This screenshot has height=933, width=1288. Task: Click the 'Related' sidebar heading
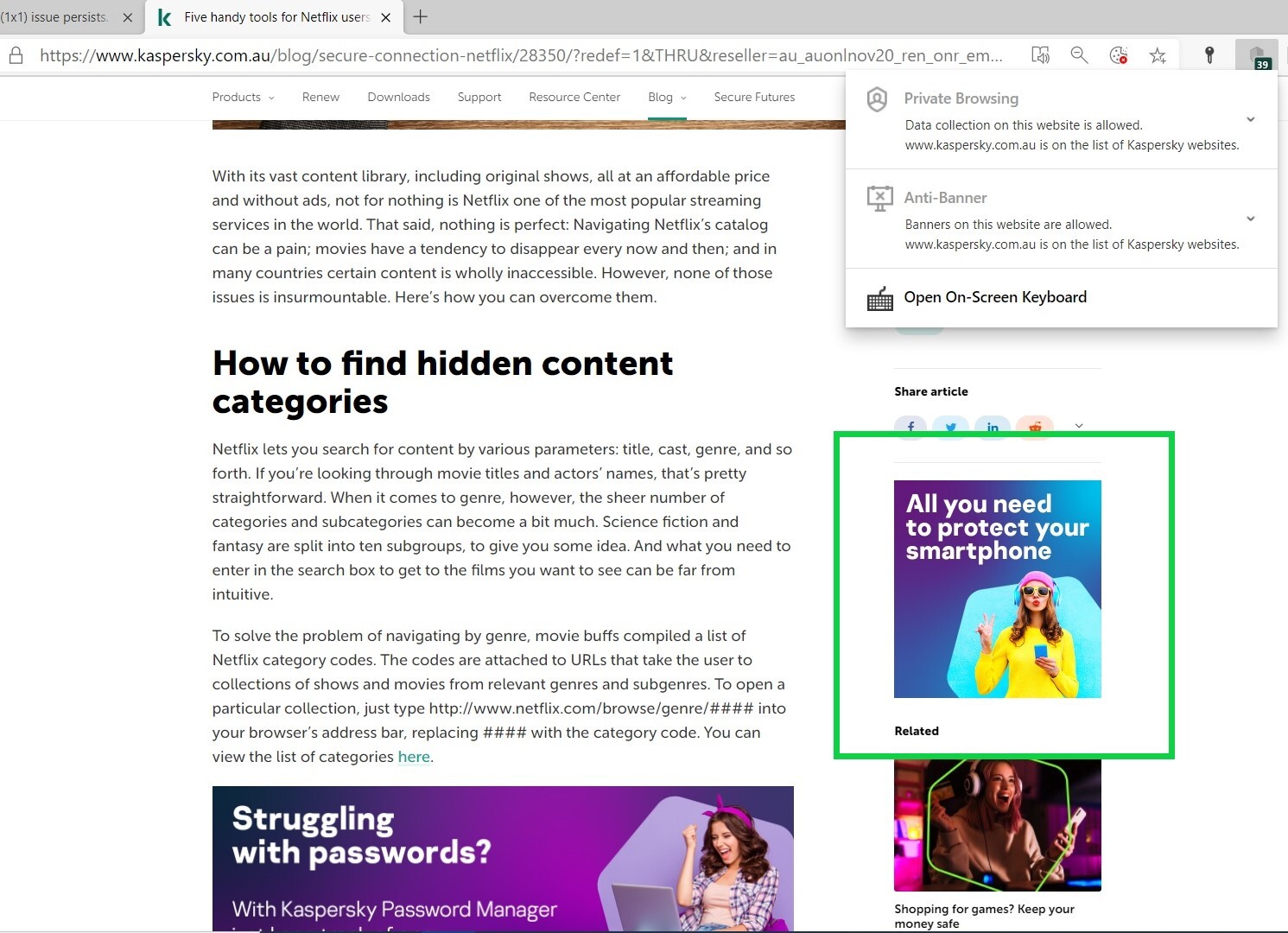(917, 731)
